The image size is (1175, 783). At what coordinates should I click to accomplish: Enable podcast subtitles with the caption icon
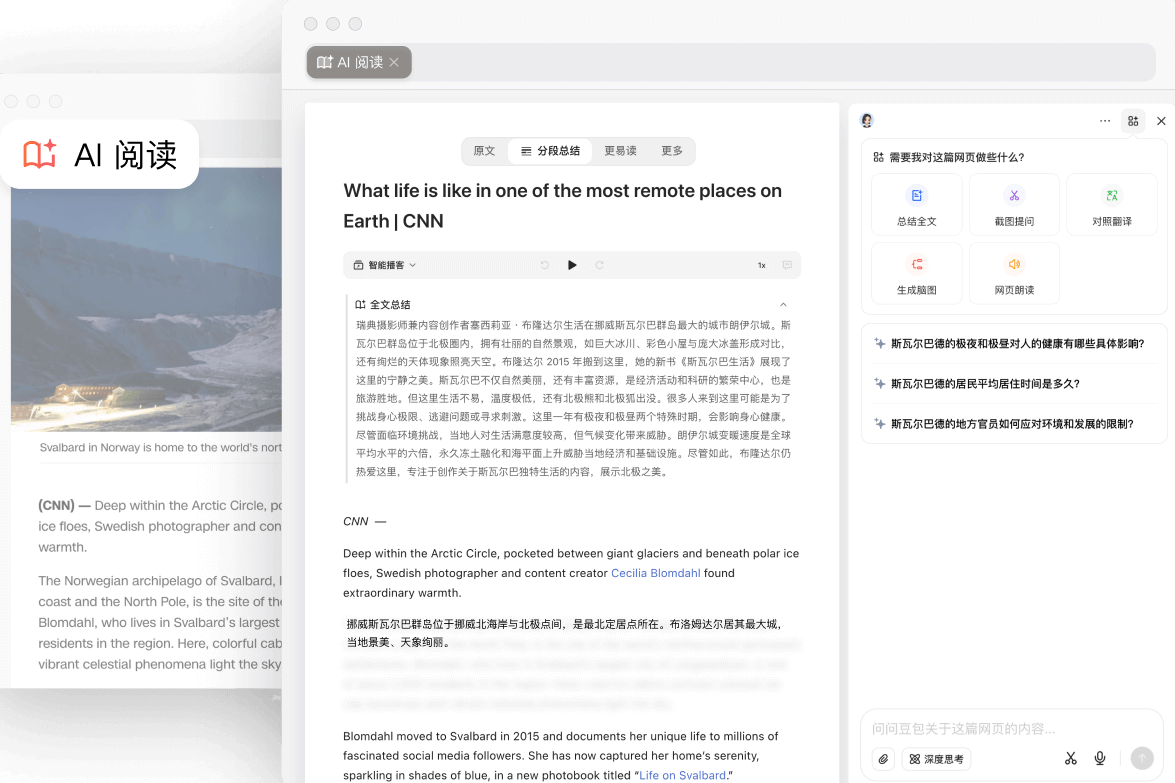point(787,265)
